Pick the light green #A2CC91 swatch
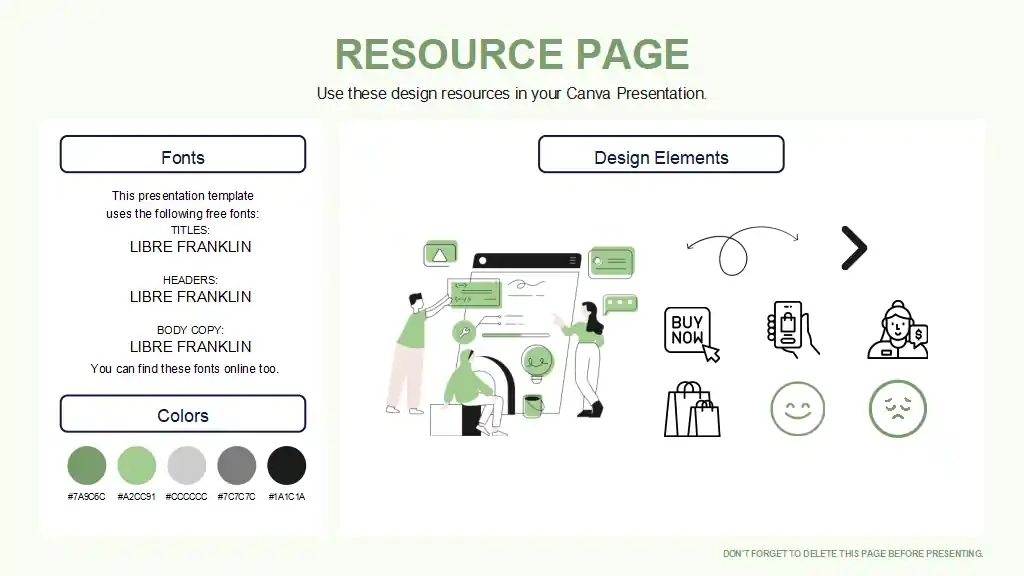 coord(136,466)
